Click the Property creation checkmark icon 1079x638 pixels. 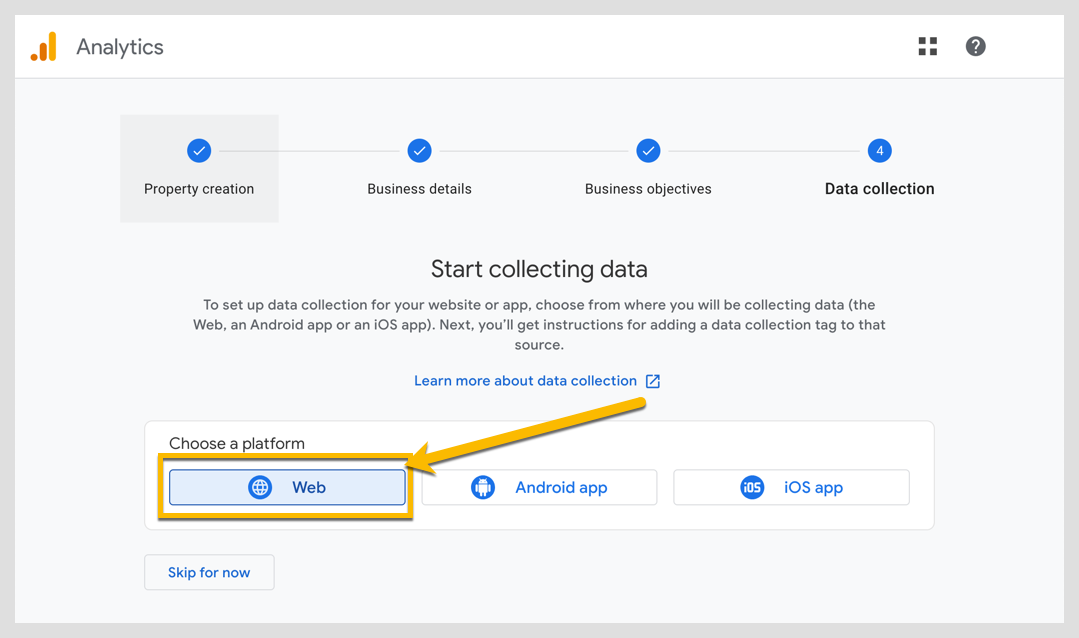[x=199, y=150]
